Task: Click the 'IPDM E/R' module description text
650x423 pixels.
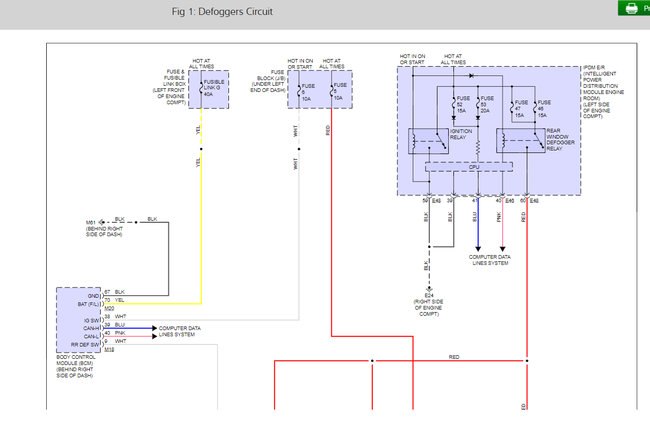Action: pos(603,92)
